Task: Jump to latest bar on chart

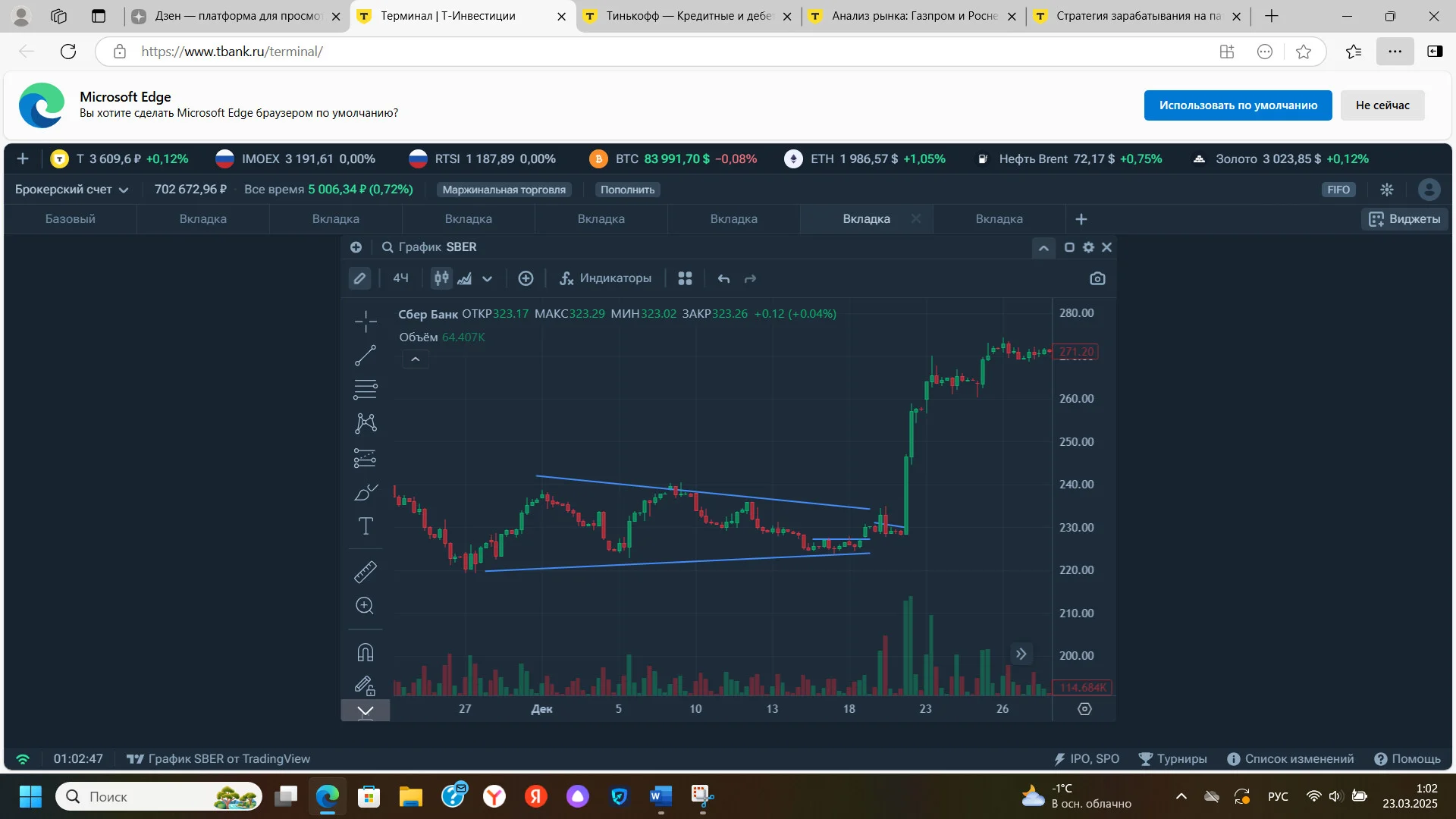Action: (1021, 654)
